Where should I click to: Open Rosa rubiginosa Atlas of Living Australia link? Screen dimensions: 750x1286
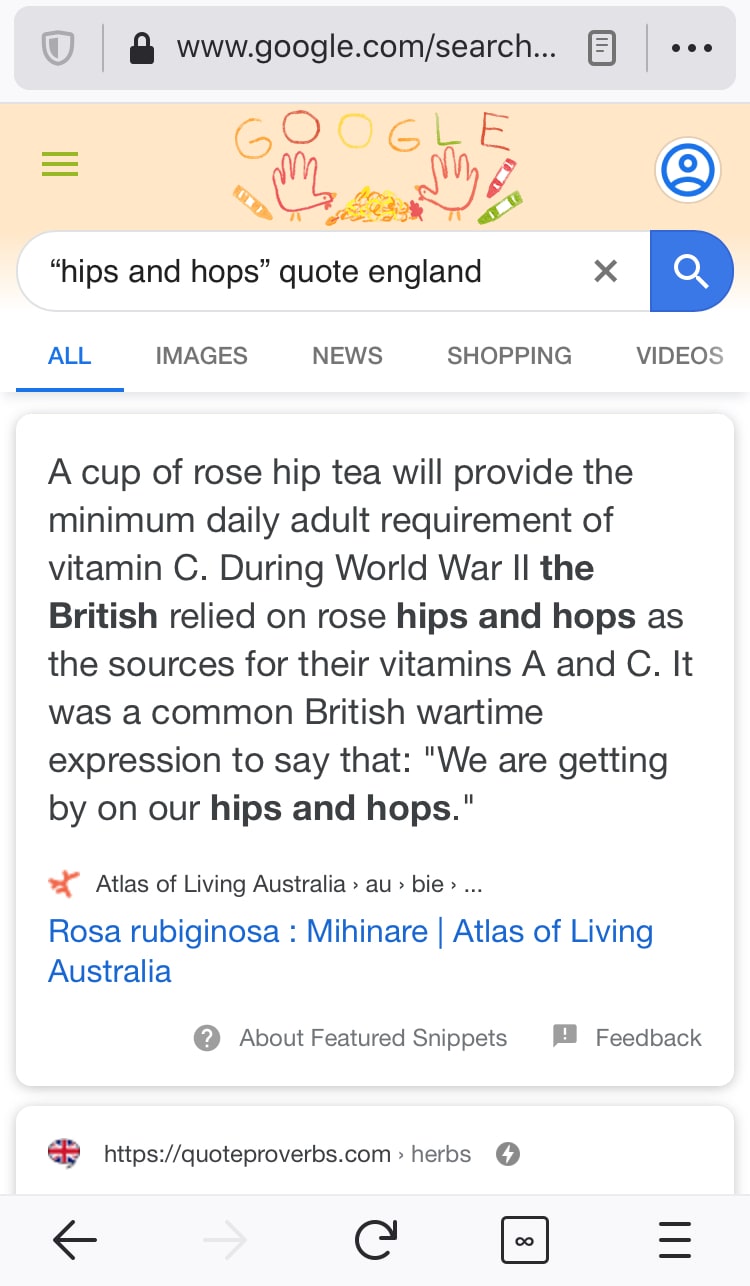tap(350, 950)
